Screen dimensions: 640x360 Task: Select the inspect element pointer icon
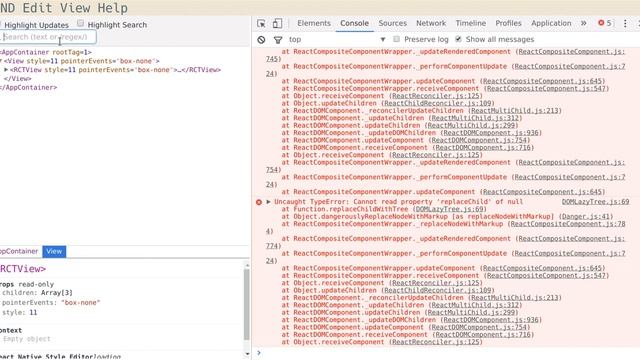point(261,24)
